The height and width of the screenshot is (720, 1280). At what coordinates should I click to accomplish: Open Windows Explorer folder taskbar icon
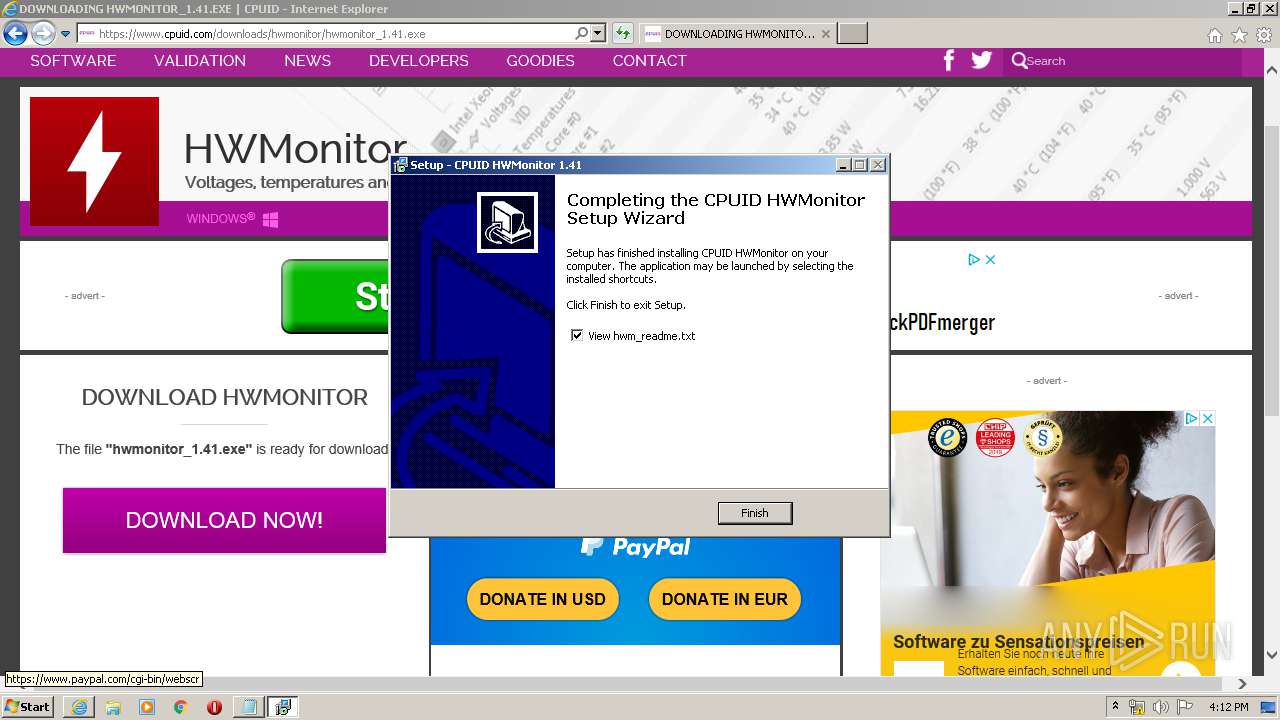pos(113,707)
